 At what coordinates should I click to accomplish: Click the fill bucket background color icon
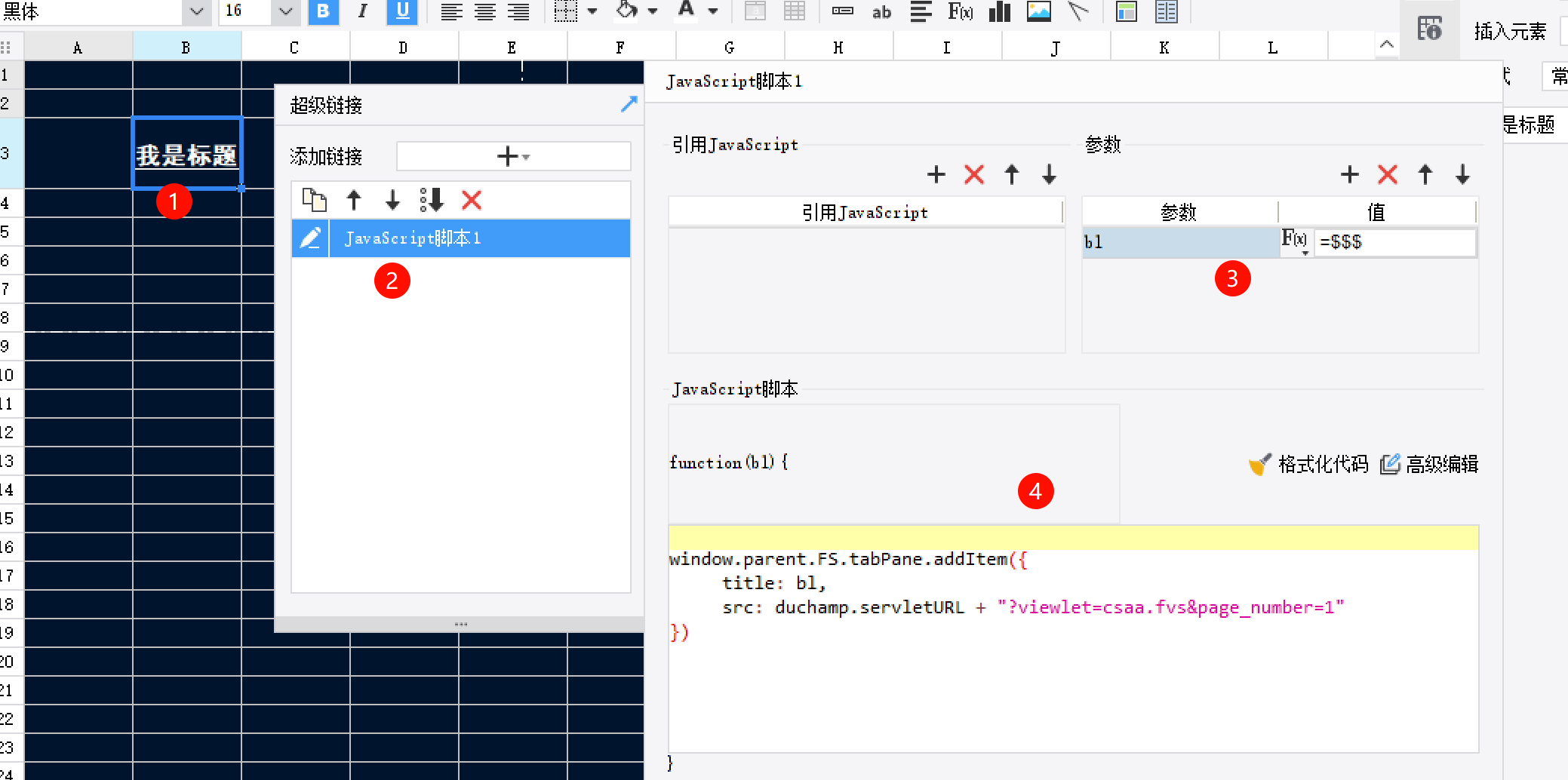point(626,11)
